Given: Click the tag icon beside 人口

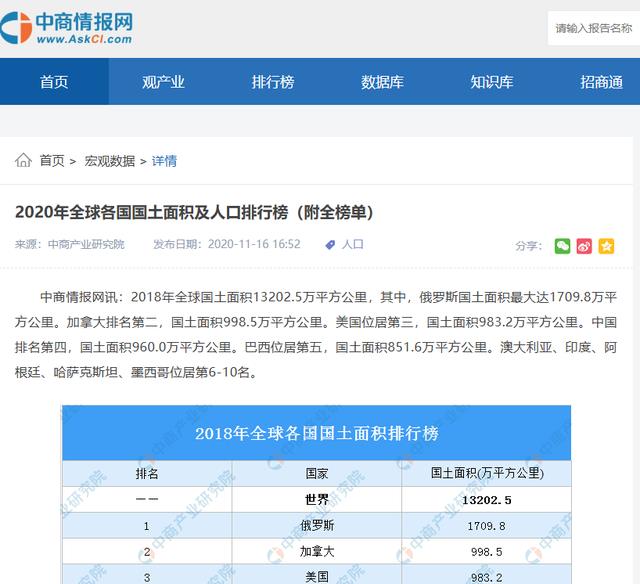Looking at the screenshot, I should (330, 245).
